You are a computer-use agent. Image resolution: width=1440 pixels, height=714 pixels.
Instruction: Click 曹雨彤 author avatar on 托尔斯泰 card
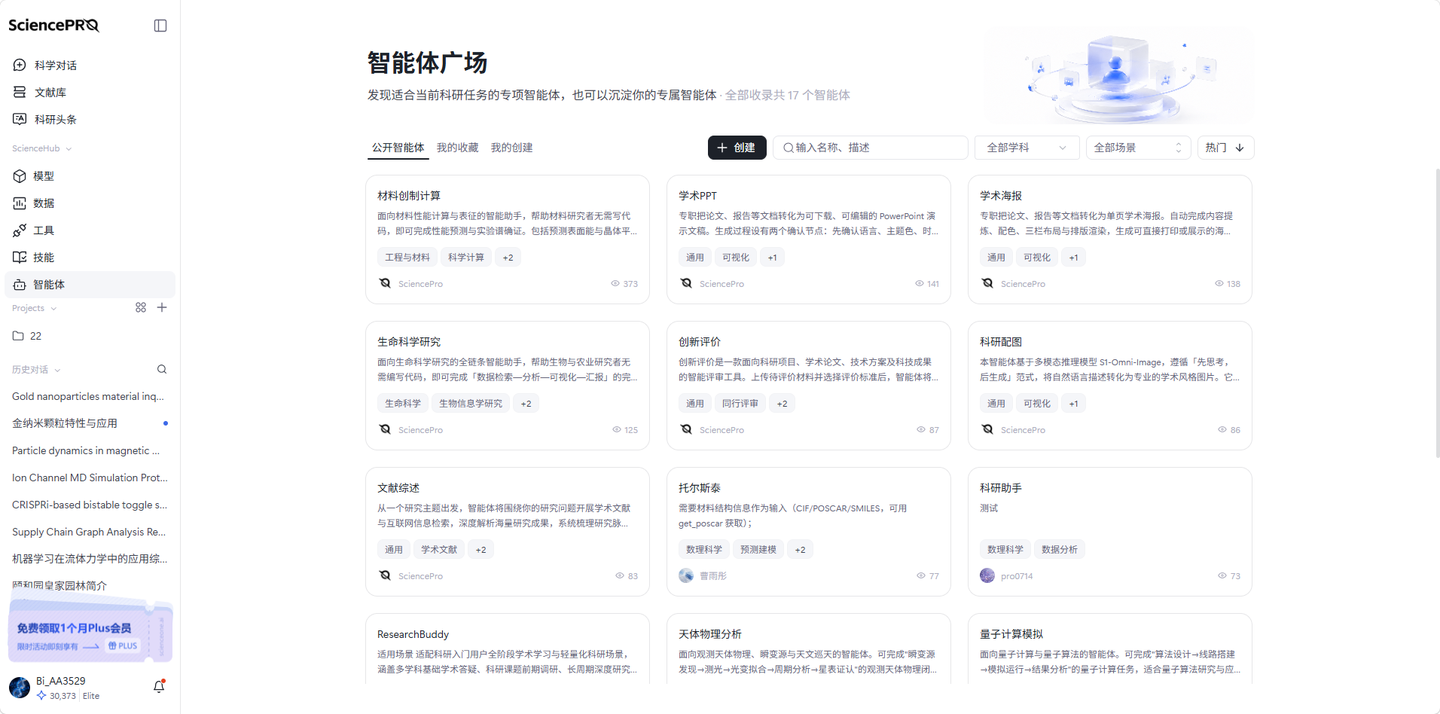pyautogui.click(x=686, y=576)
